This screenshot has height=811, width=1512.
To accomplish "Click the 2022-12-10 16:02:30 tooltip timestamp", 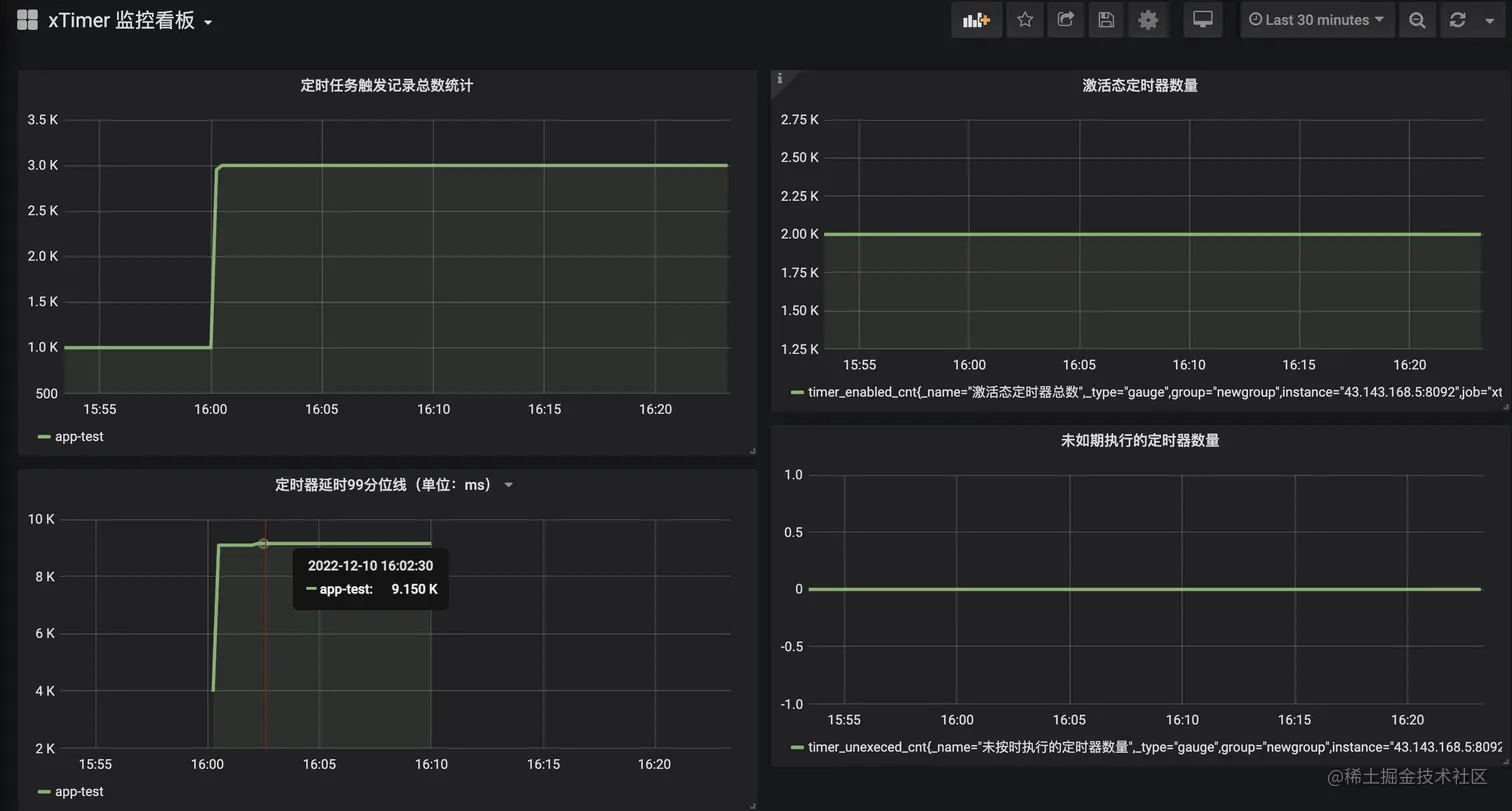I will [370, 566].
